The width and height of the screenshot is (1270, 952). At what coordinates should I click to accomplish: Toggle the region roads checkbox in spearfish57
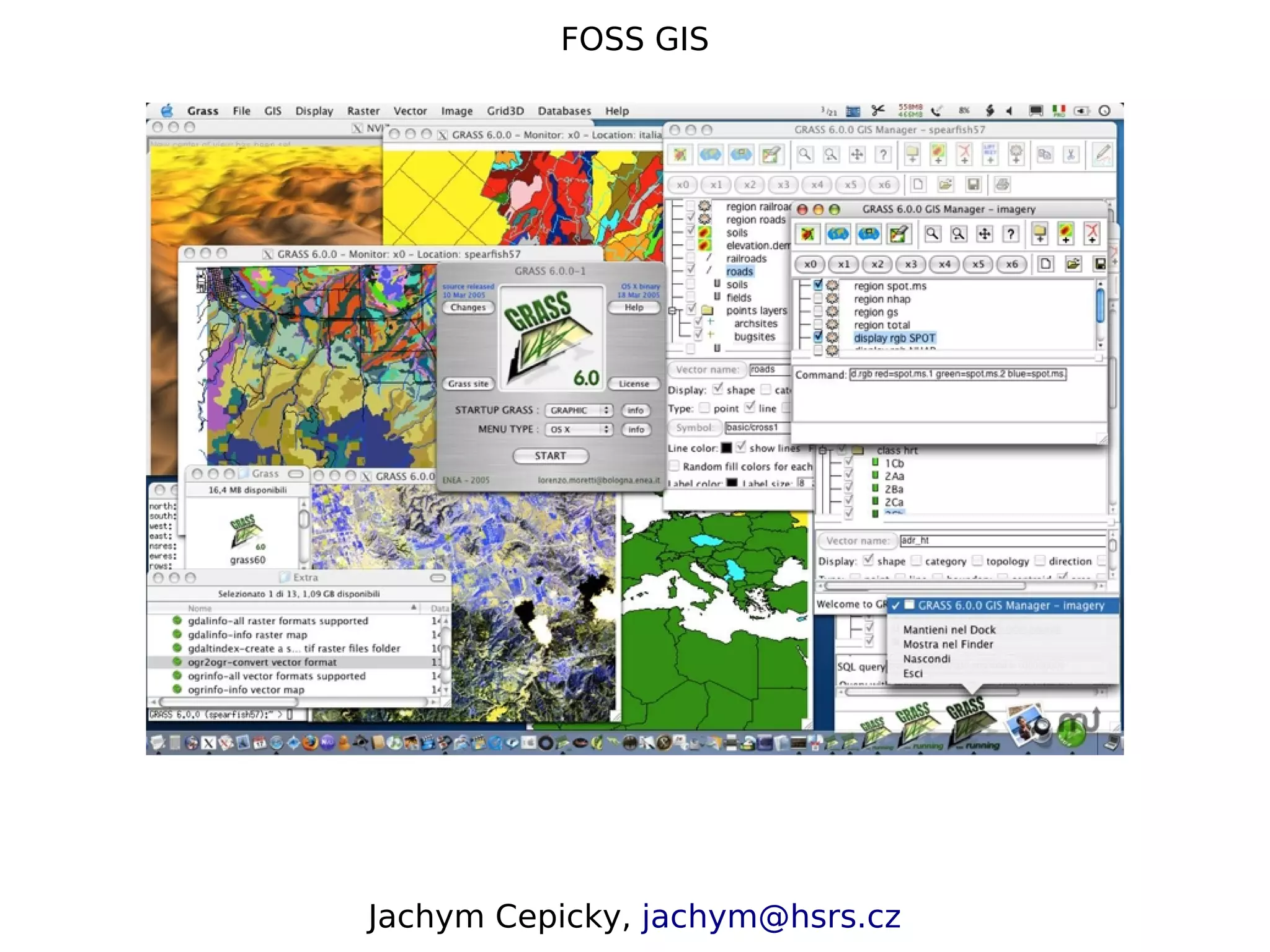[x=690, y=218]
